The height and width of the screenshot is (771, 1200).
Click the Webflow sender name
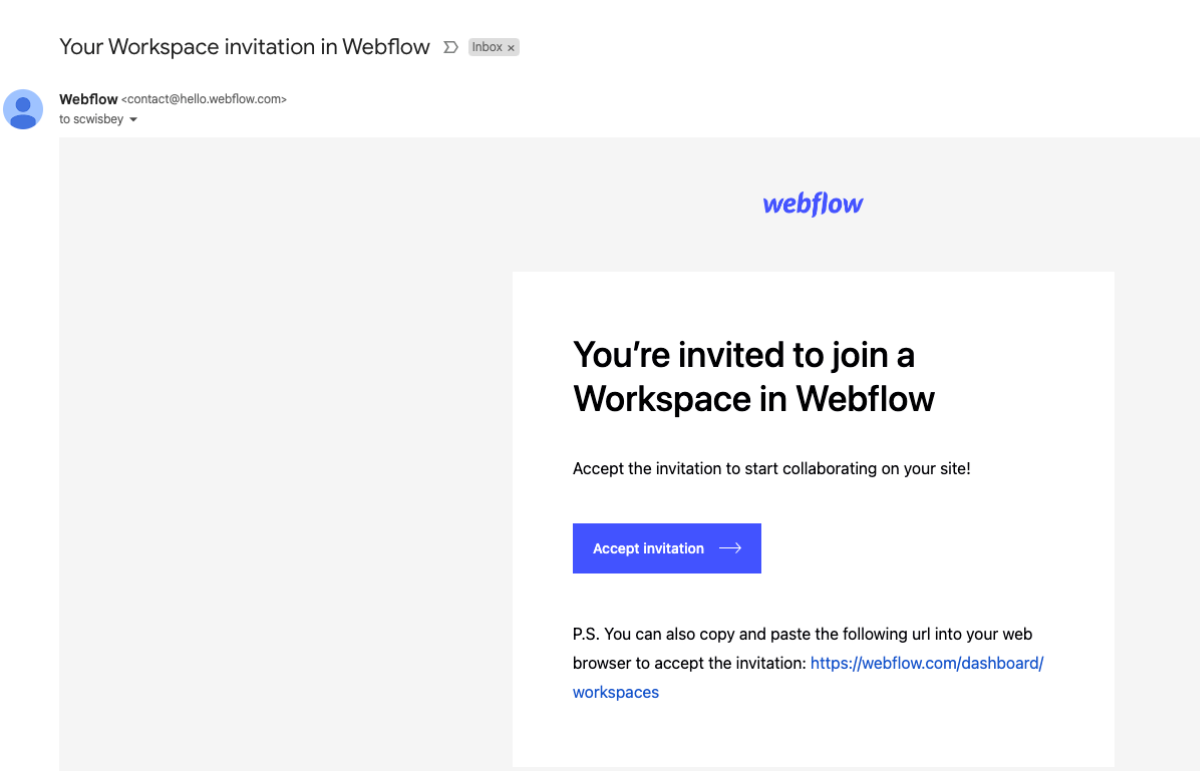click(x=88, y=99)
